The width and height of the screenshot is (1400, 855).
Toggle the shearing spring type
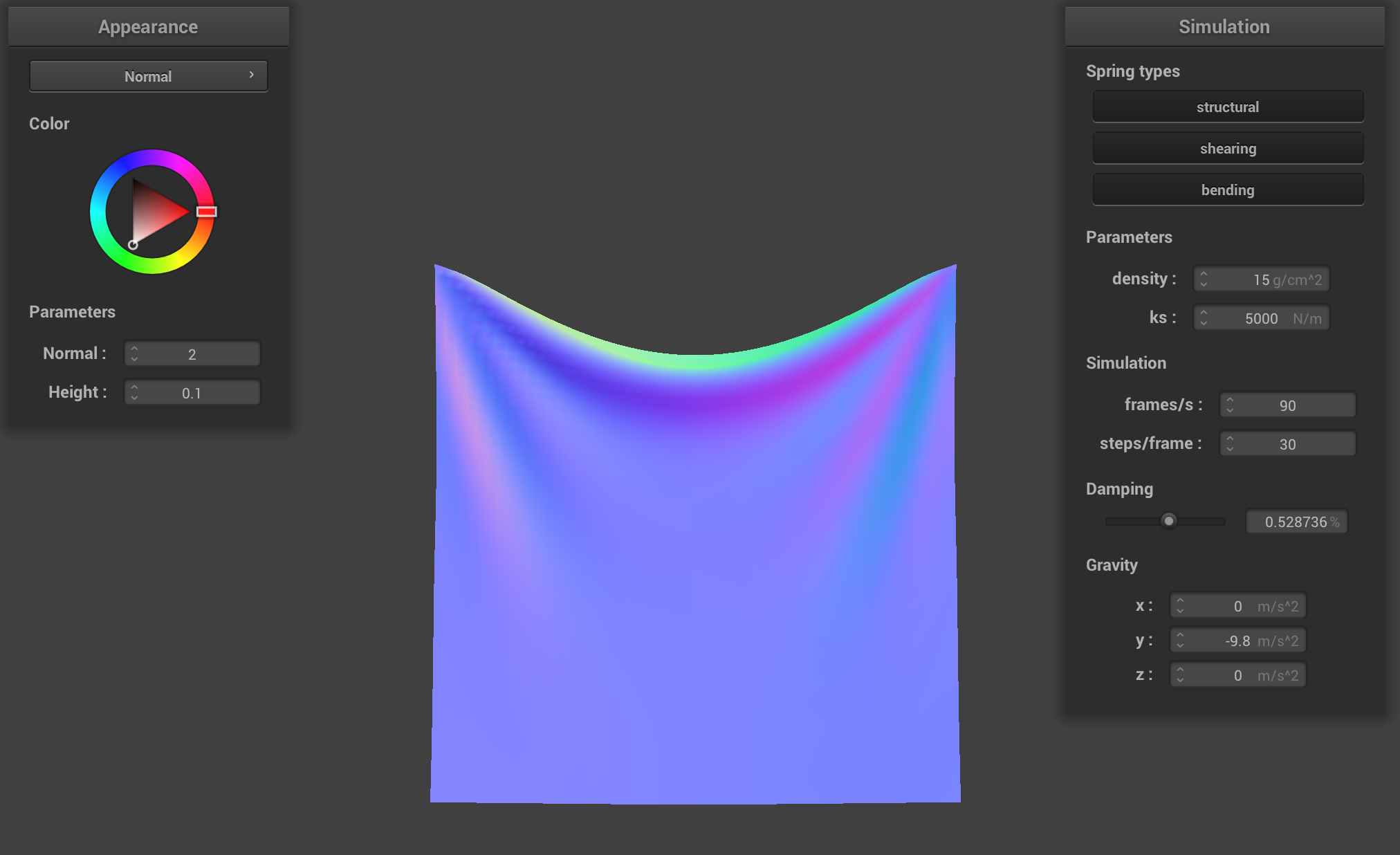pyautogui.click(x=1228, y=148)
